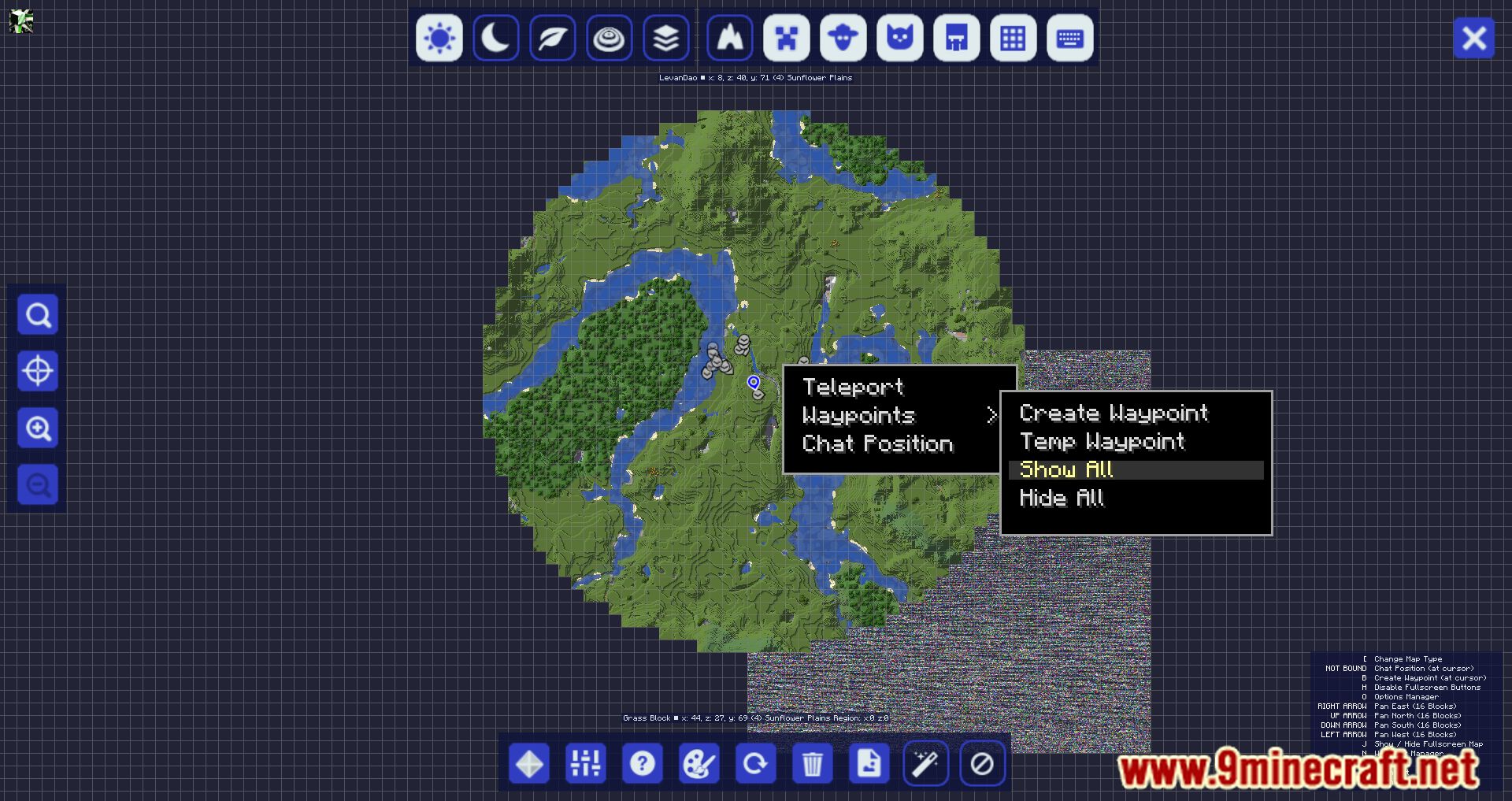This screenshot has height=801, width=1512.
Task: Select Hide All waypoints
Action: point(1062,498)
